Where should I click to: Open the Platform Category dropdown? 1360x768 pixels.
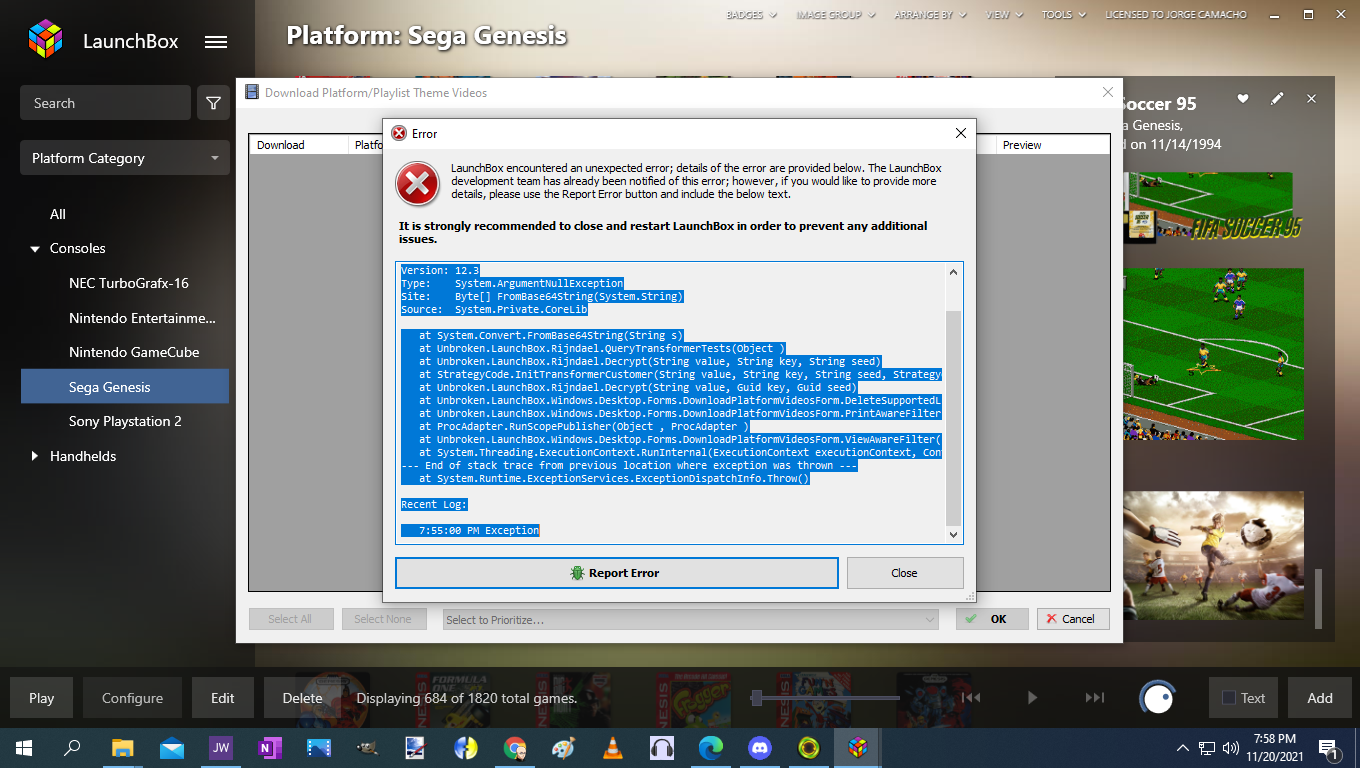[x=125, y=158]
